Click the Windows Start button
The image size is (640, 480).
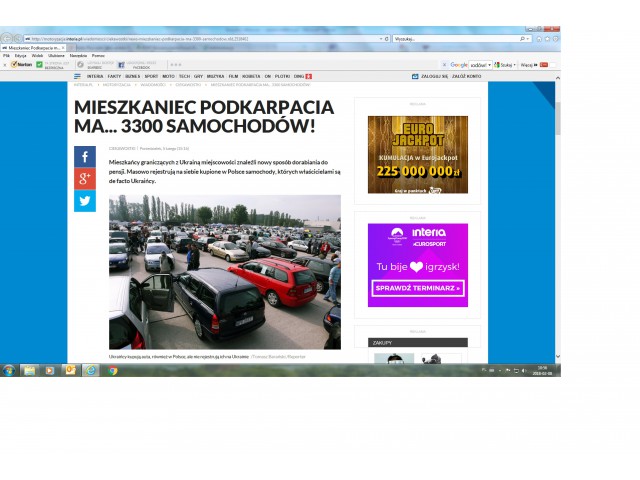pyautogui.click(x=9, y=370)
